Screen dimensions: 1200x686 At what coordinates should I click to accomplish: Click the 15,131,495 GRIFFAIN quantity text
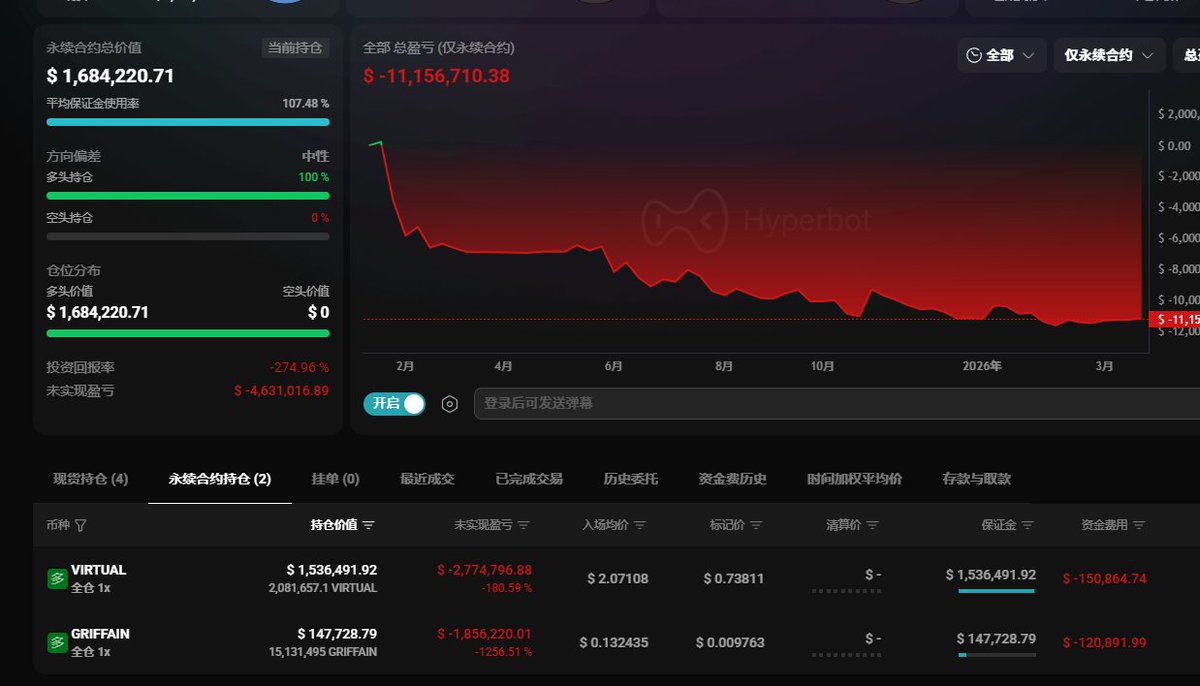pyautogui.click(x=323, y=652)
